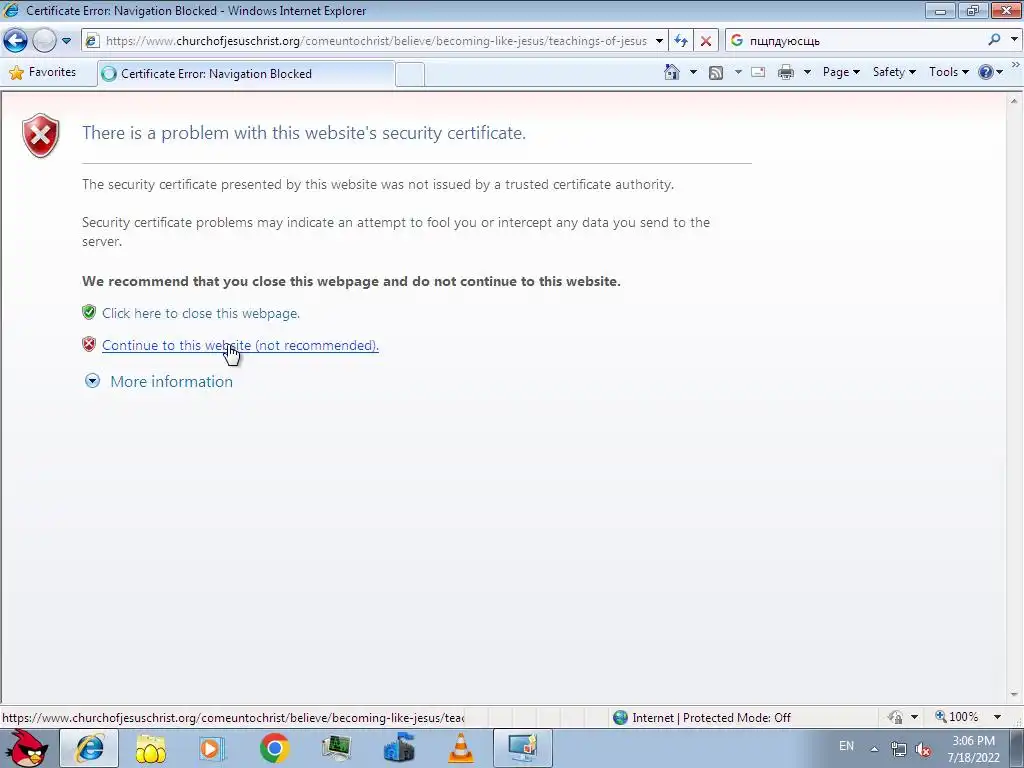1024x768 pixels.
Task: Open VLC media player cone icon
Action: point(461,748)
